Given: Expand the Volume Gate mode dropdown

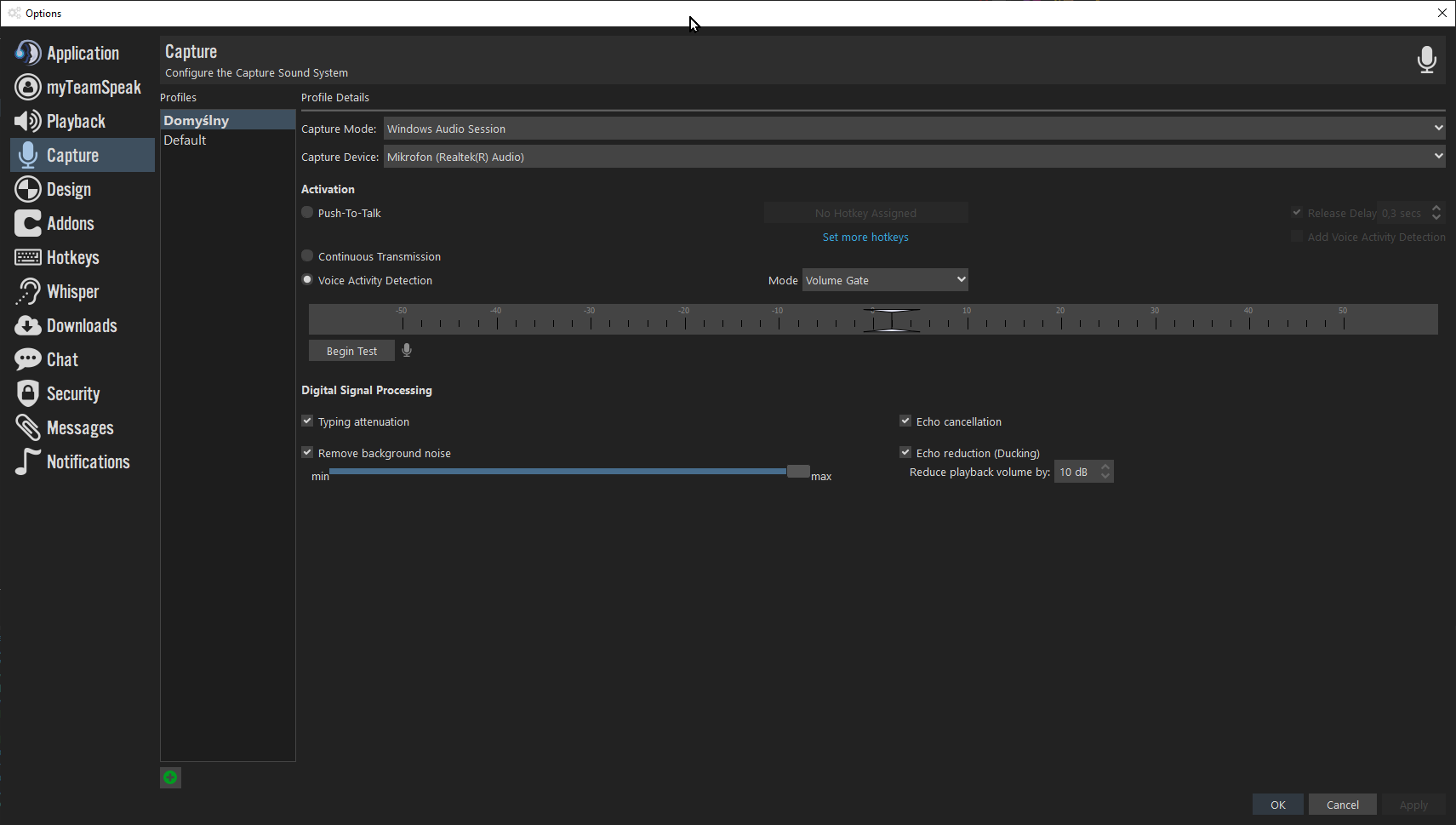Looking at the screenshot, I should click(x=884, y=280).
